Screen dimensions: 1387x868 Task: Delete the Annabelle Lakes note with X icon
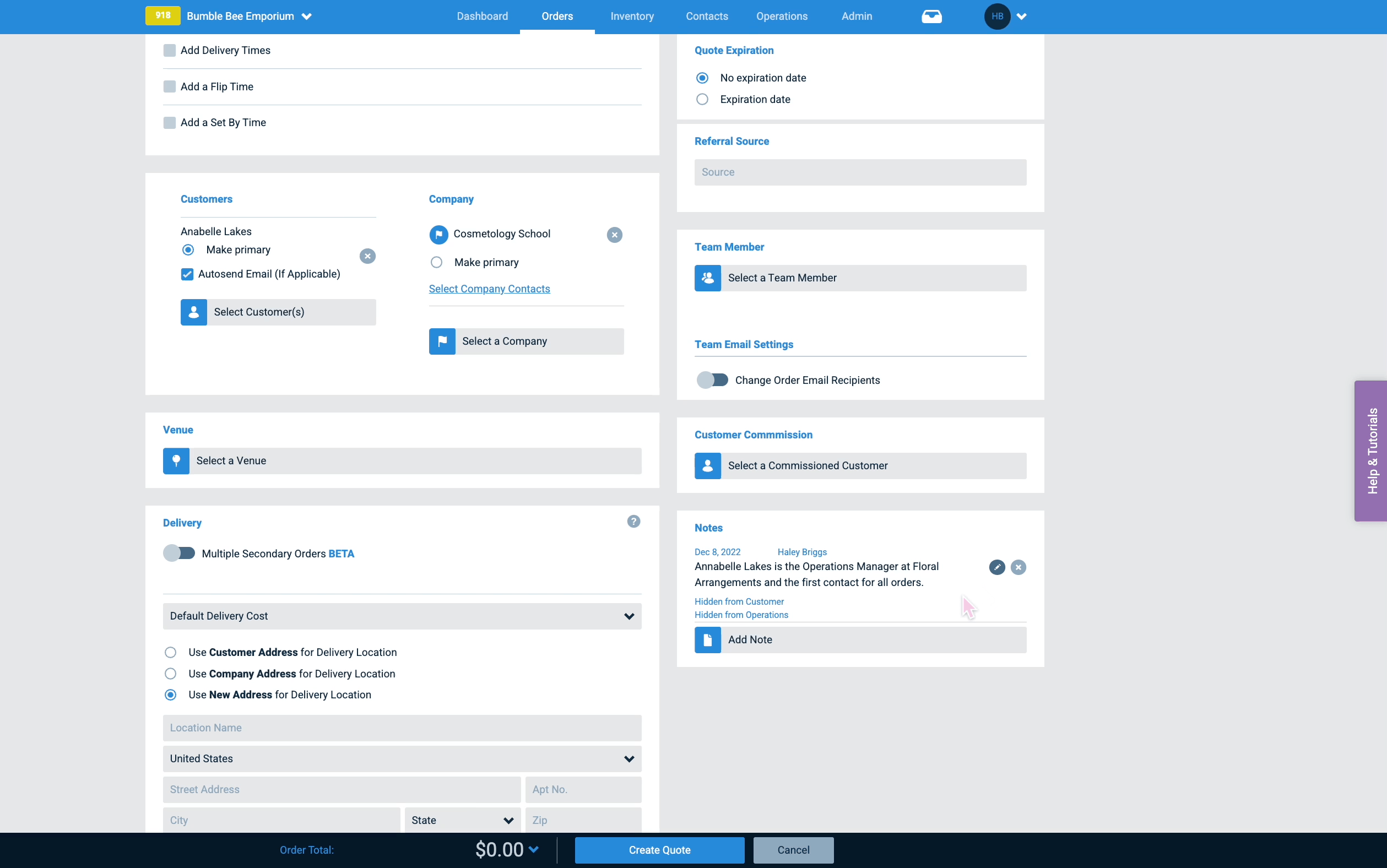click(x=1018, y=567)
